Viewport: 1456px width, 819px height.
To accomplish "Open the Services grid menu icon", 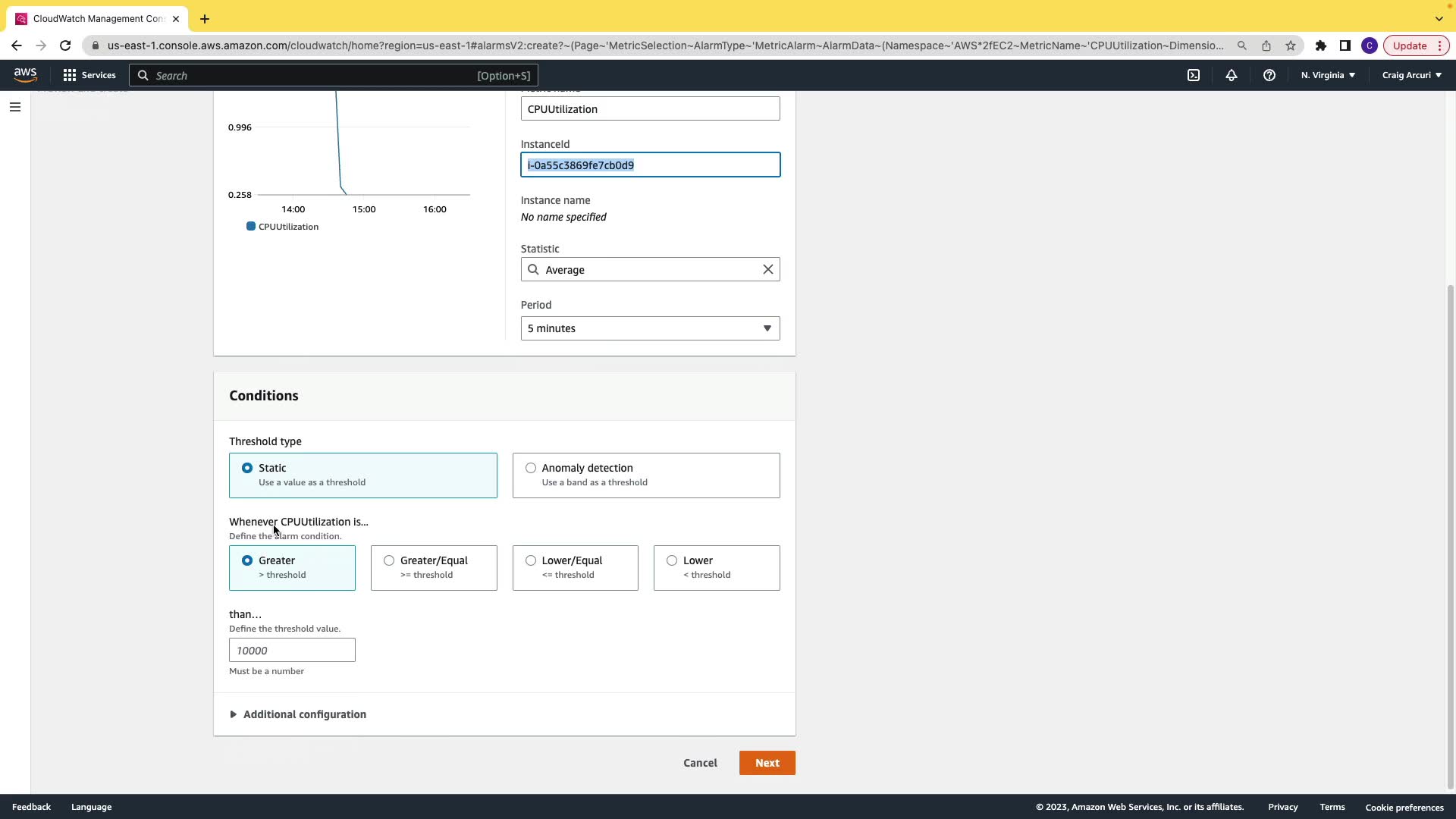I will (x=70, y=75).
